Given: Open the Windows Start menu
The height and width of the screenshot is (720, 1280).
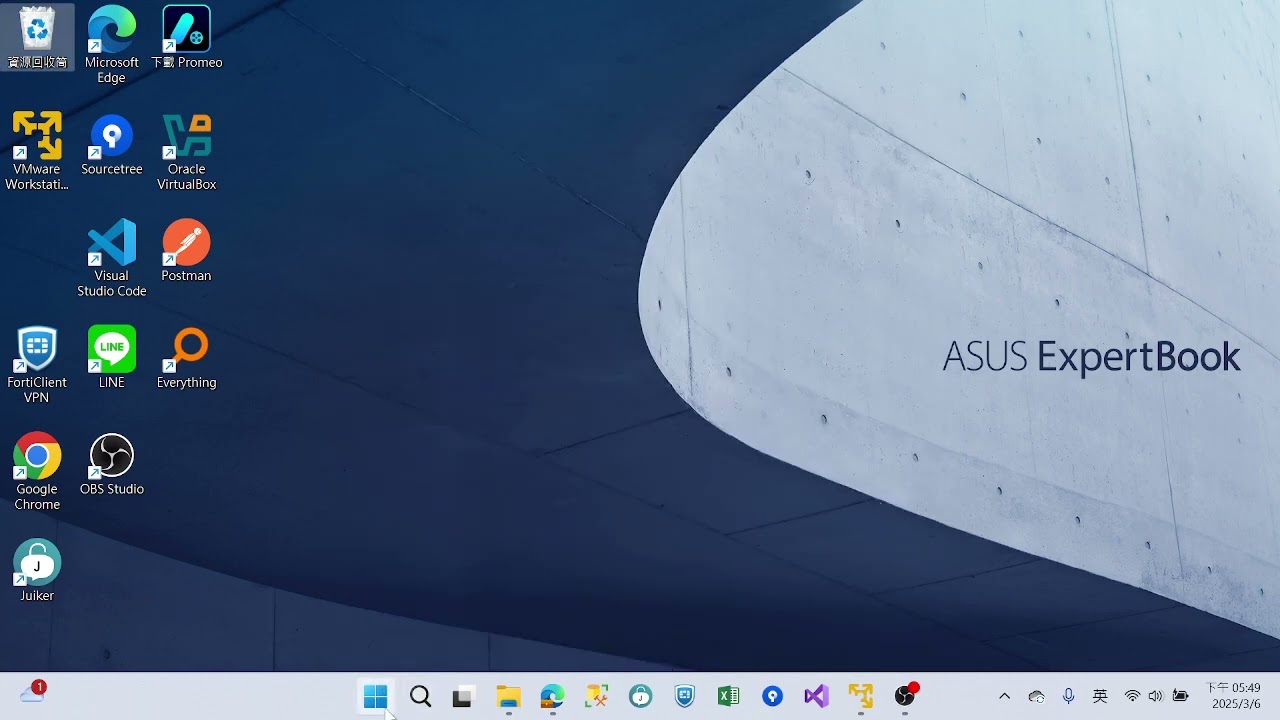Looking at the screenshot, I should click(x=376, y=697).
